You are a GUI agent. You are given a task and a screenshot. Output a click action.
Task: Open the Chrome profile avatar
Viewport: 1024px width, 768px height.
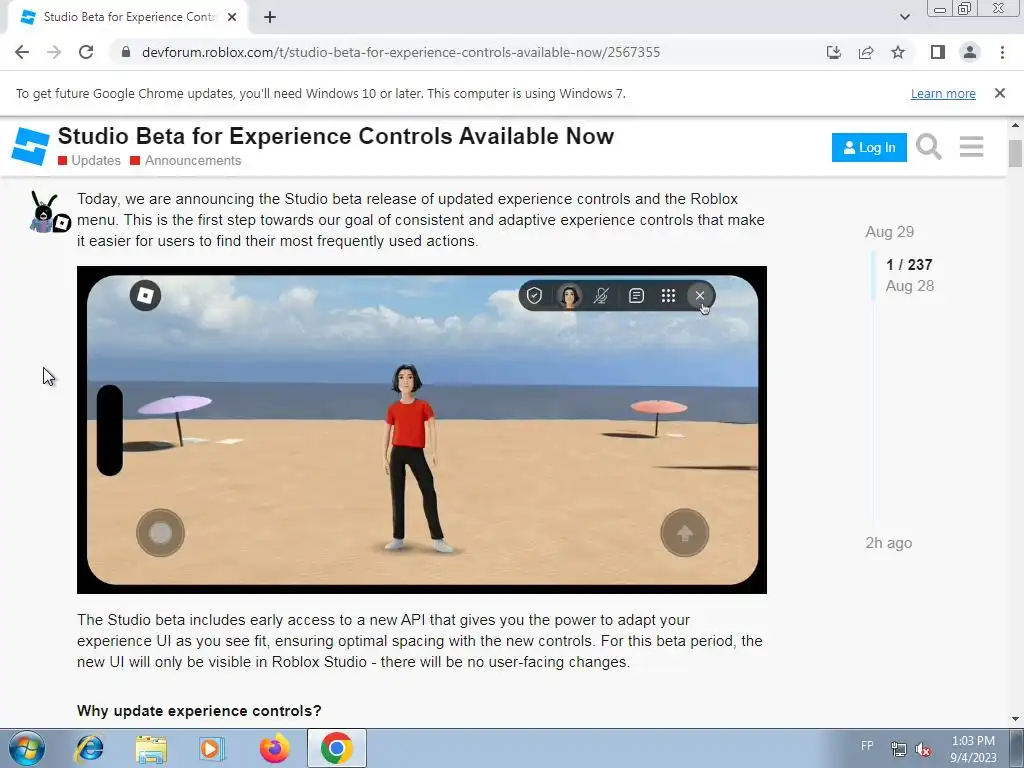point(970,52)
